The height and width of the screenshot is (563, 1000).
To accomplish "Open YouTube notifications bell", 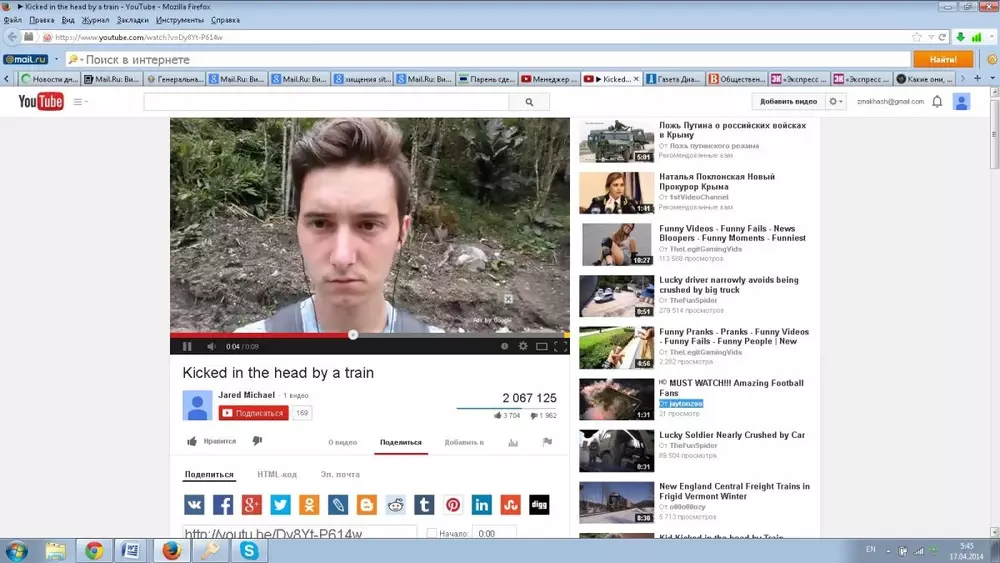I will pyautogui.click(x=937, y=101).
